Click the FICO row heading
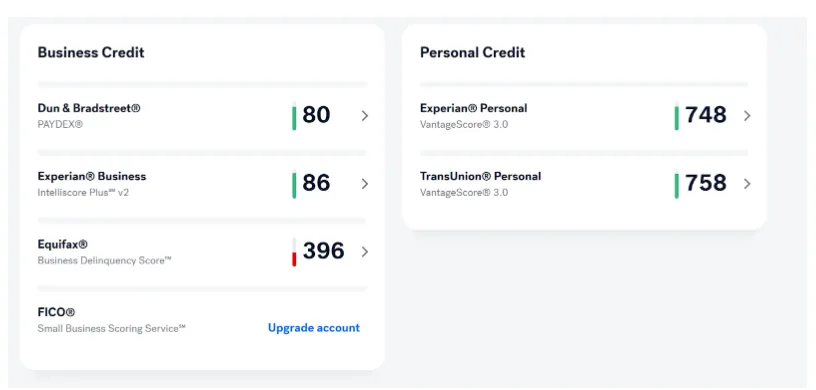 point(56,312)
